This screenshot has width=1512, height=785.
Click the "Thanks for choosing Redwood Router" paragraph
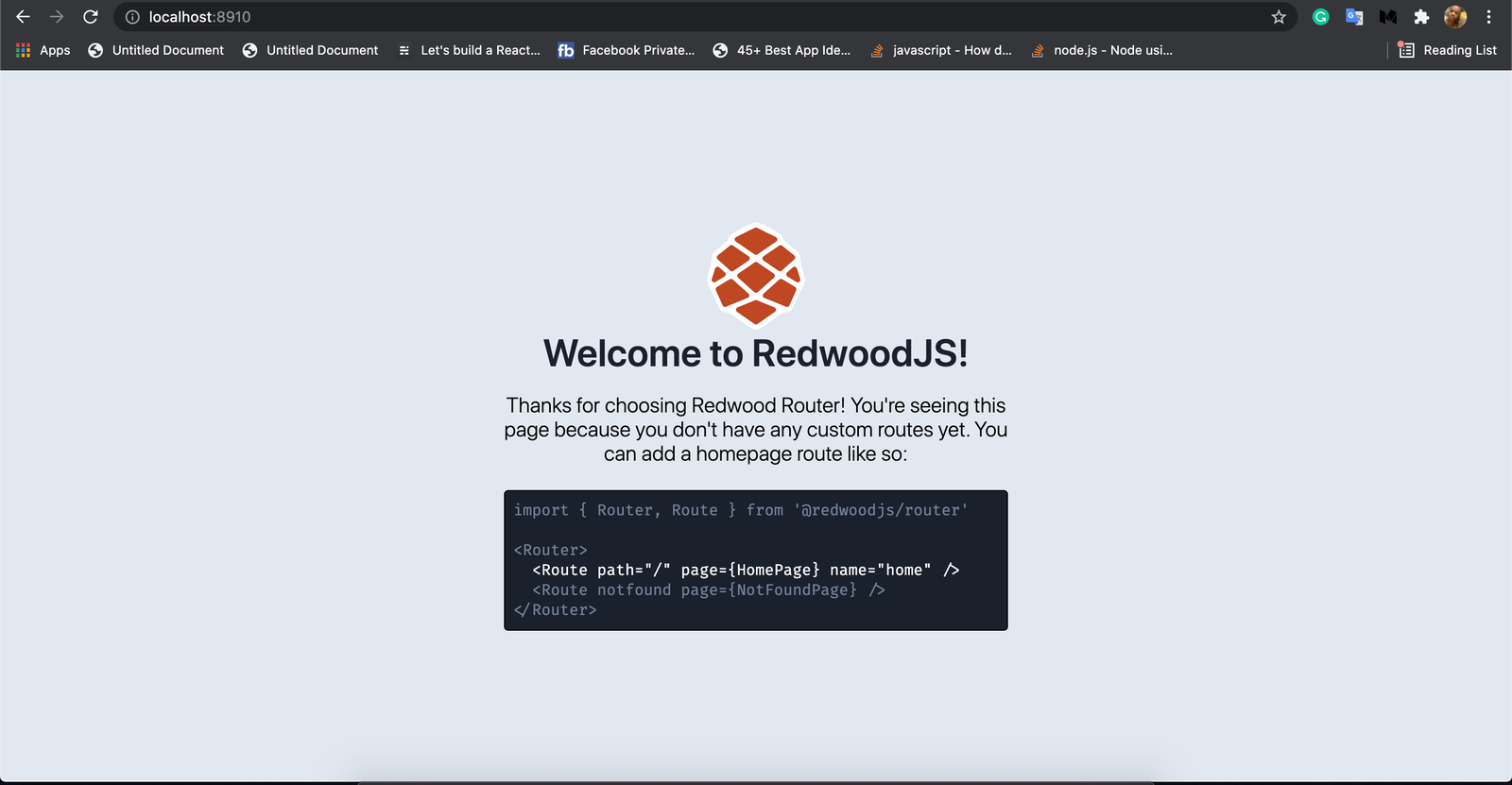click(x=756, y=430)
